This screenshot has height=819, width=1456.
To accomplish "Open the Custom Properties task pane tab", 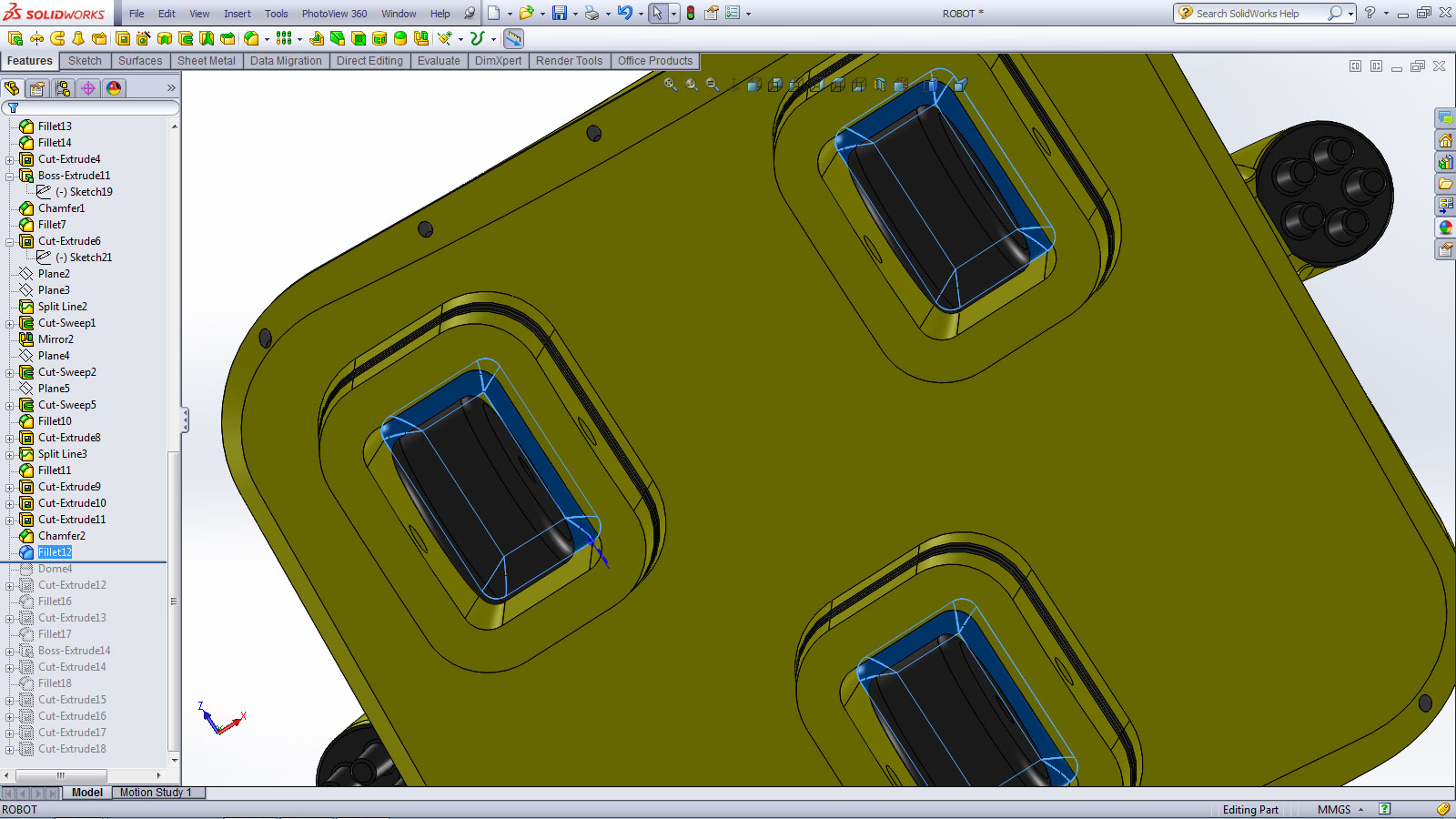I will click(1445, 249).
